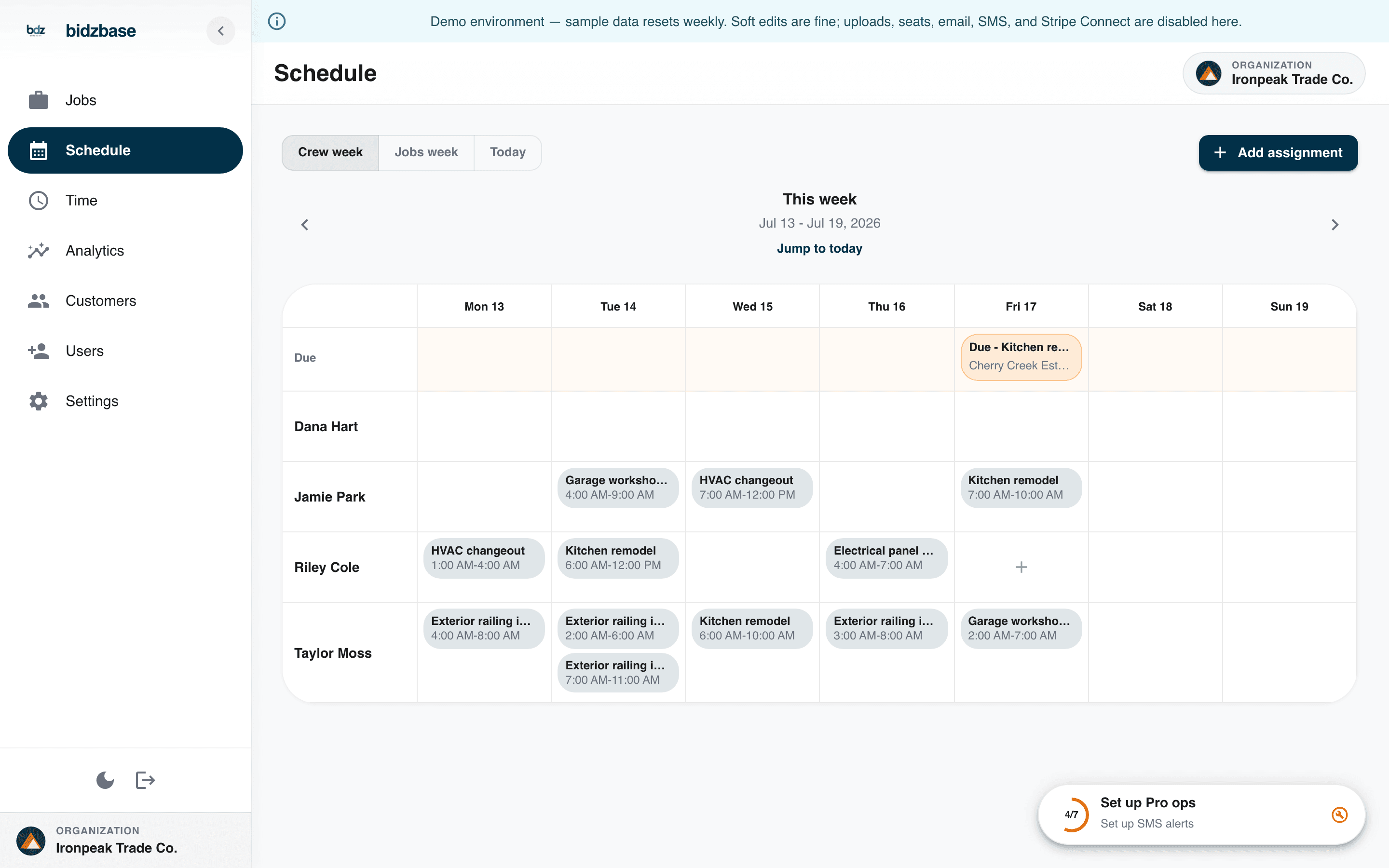Open Jobs menu item label
The image size is (1389, 868).
tap(81, 100)
